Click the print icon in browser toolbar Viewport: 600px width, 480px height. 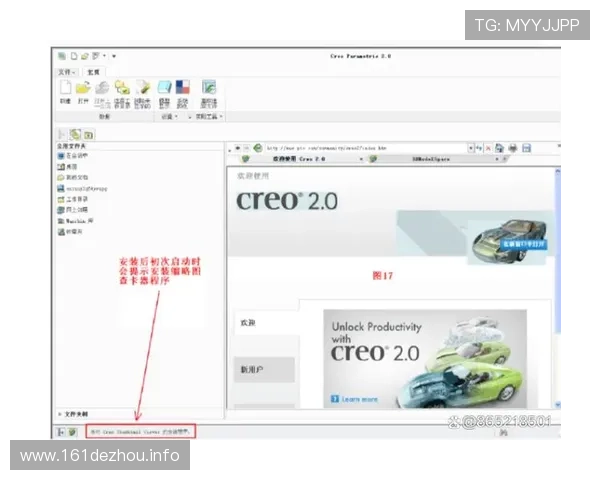[513, 148]
